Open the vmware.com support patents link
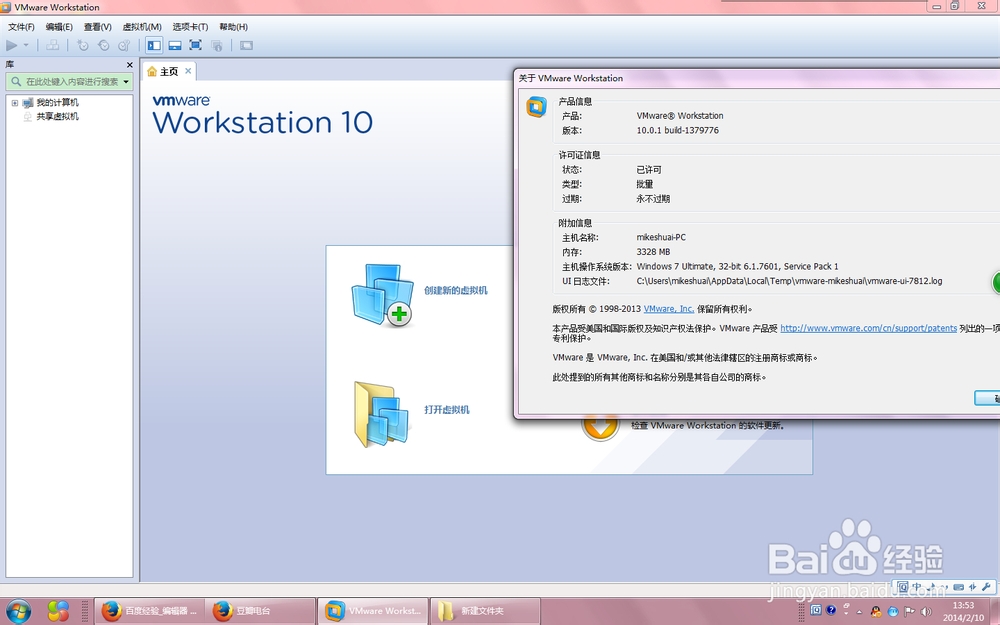This screenshot has width=1000, height=625. click(869, 328)
